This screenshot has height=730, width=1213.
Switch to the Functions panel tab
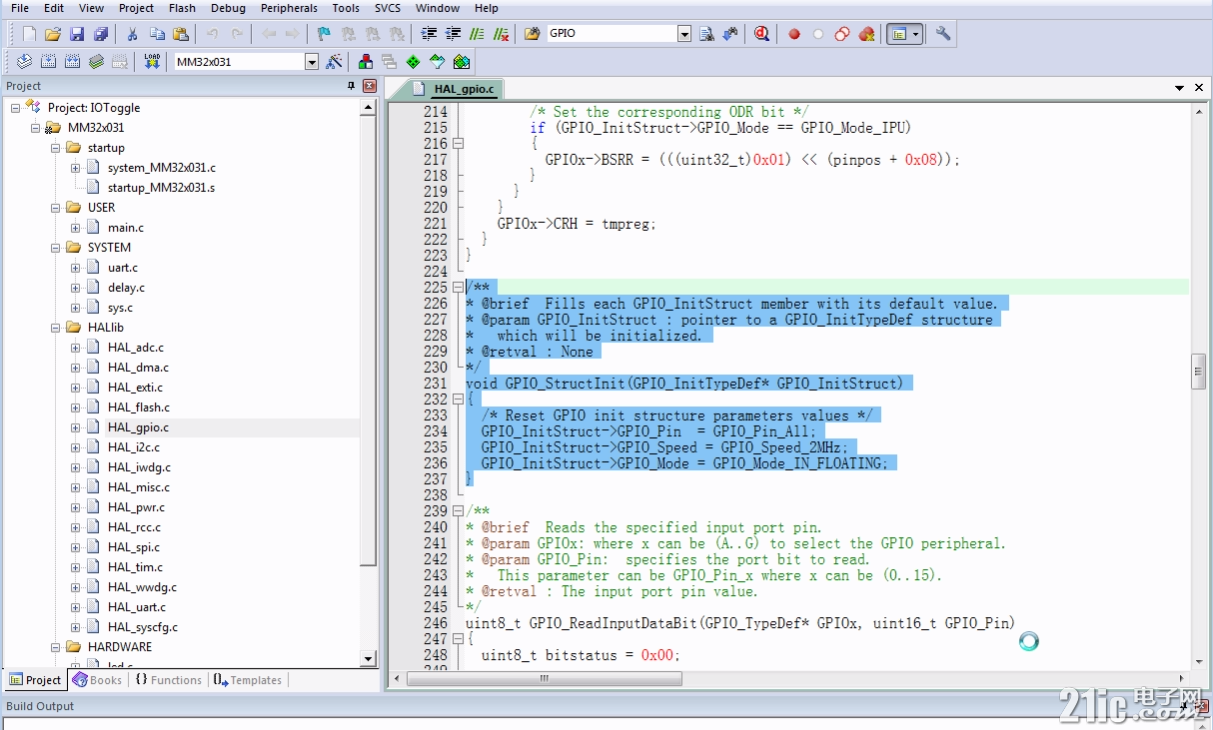169,680
